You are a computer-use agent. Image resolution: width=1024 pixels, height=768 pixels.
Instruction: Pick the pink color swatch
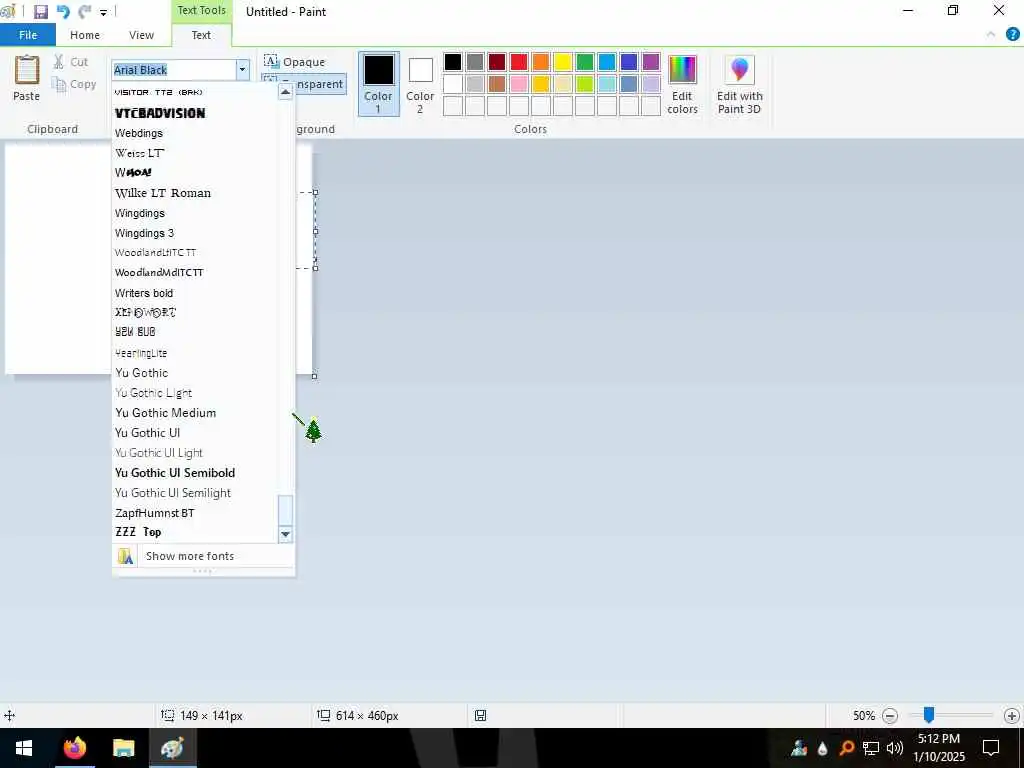coord(519,84)
